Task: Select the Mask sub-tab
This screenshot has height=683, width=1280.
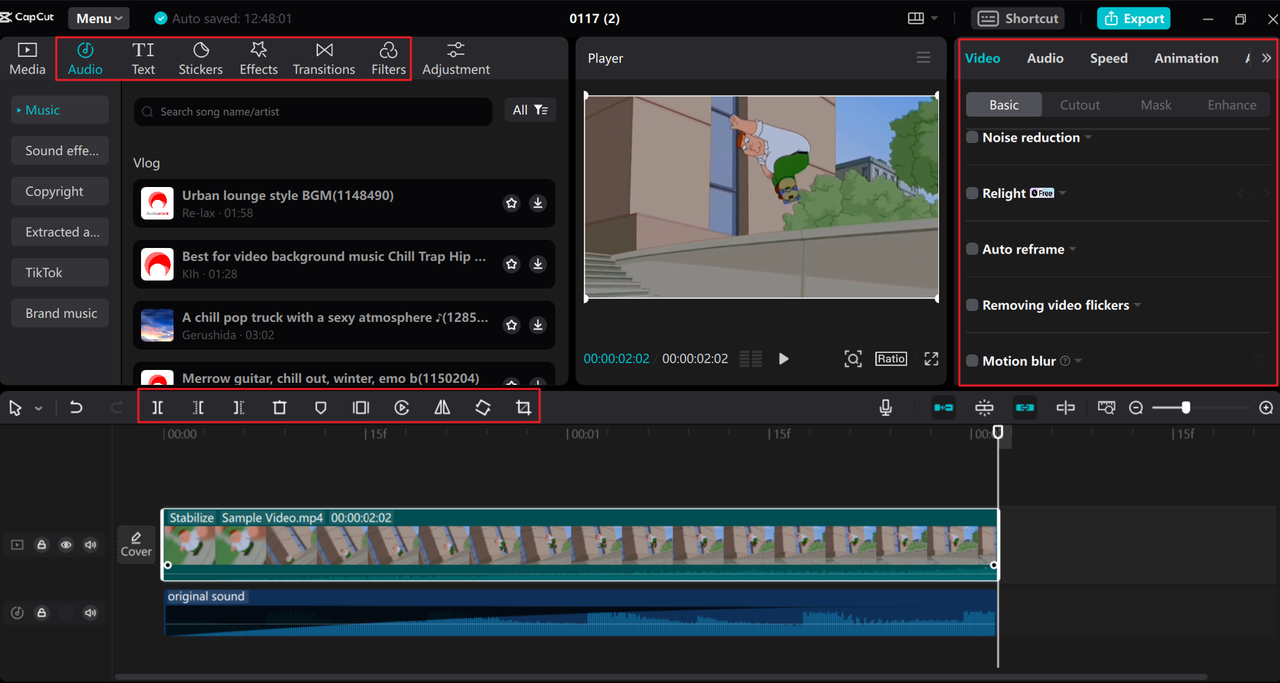Action: (1156, 105)
